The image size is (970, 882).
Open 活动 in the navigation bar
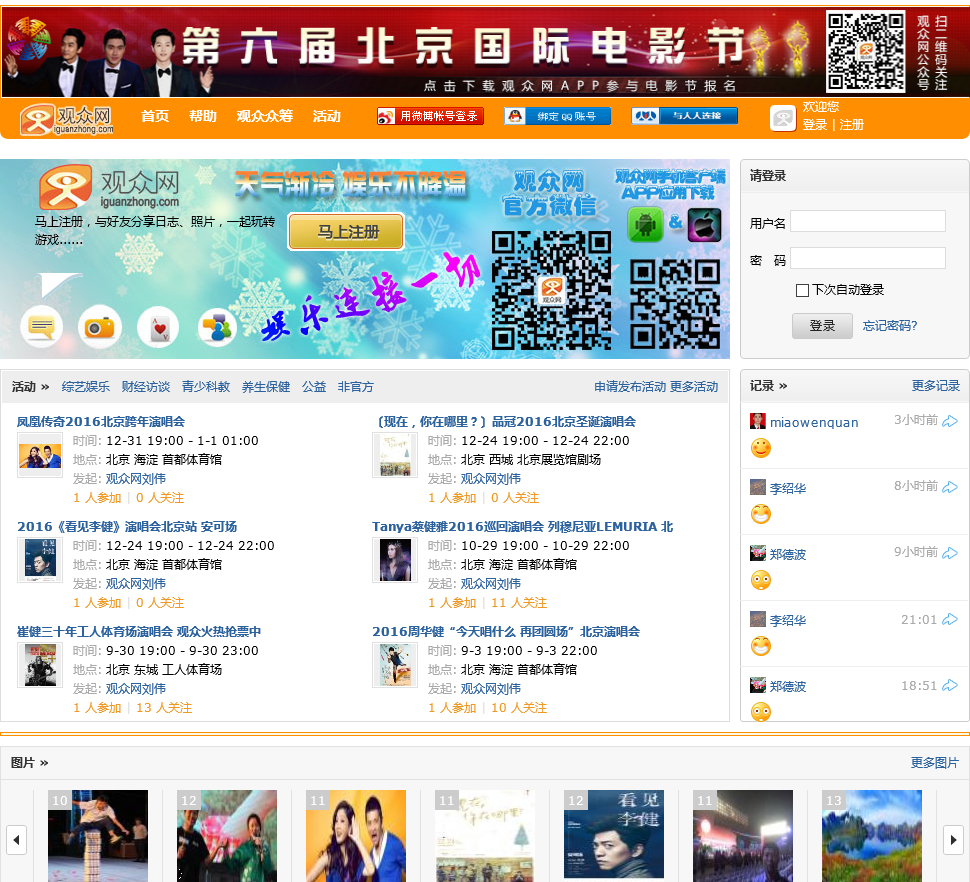tap(327, 116)
